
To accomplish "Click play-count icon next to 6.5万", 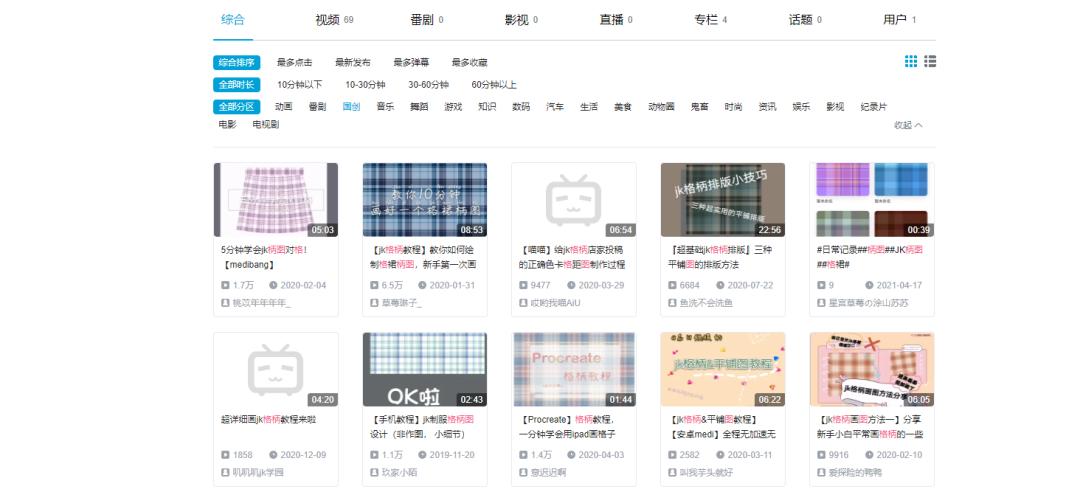I will [374, 285].
